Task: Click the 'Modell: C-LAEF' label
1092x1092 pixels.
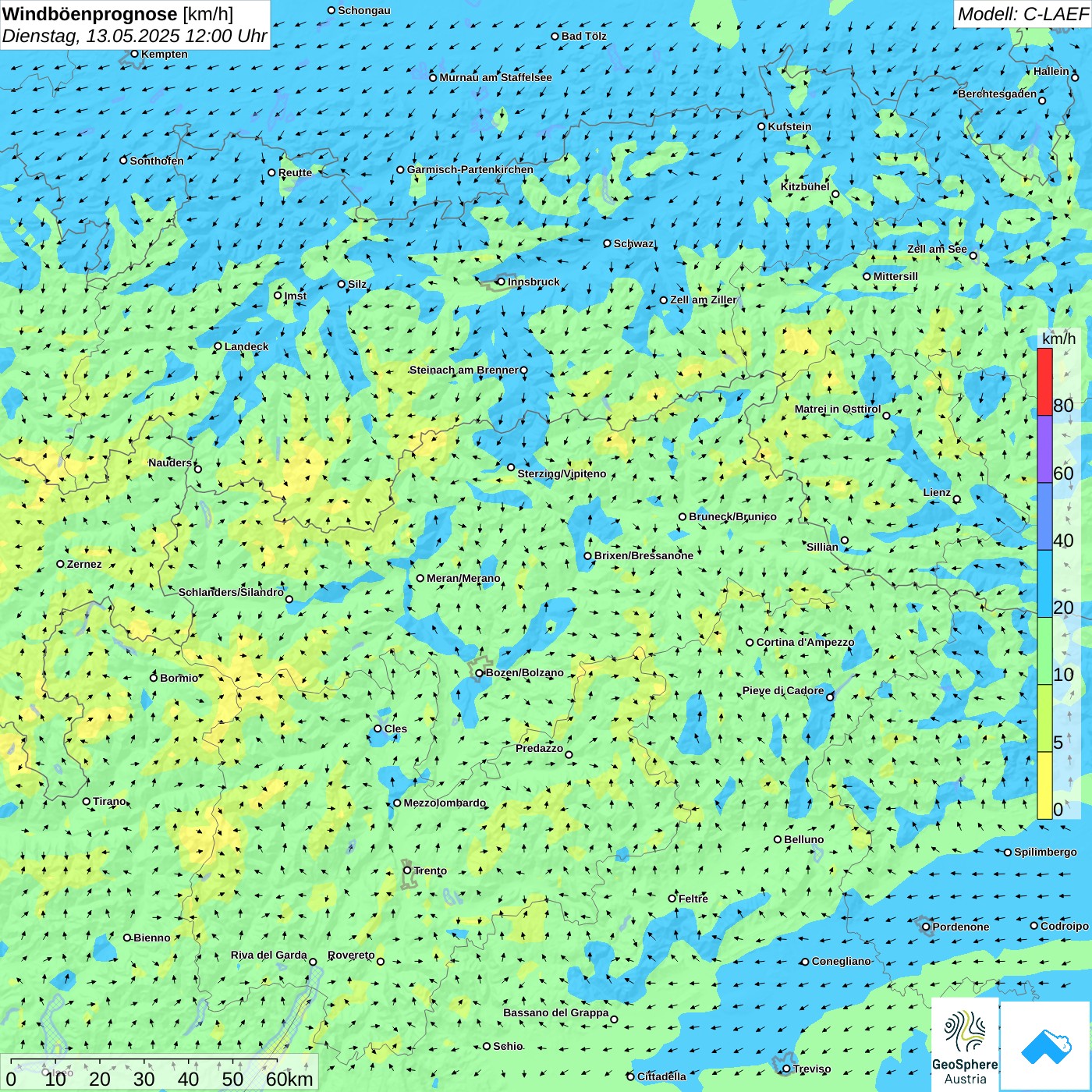Action: pyautogui.click(x=1023, y=14)
